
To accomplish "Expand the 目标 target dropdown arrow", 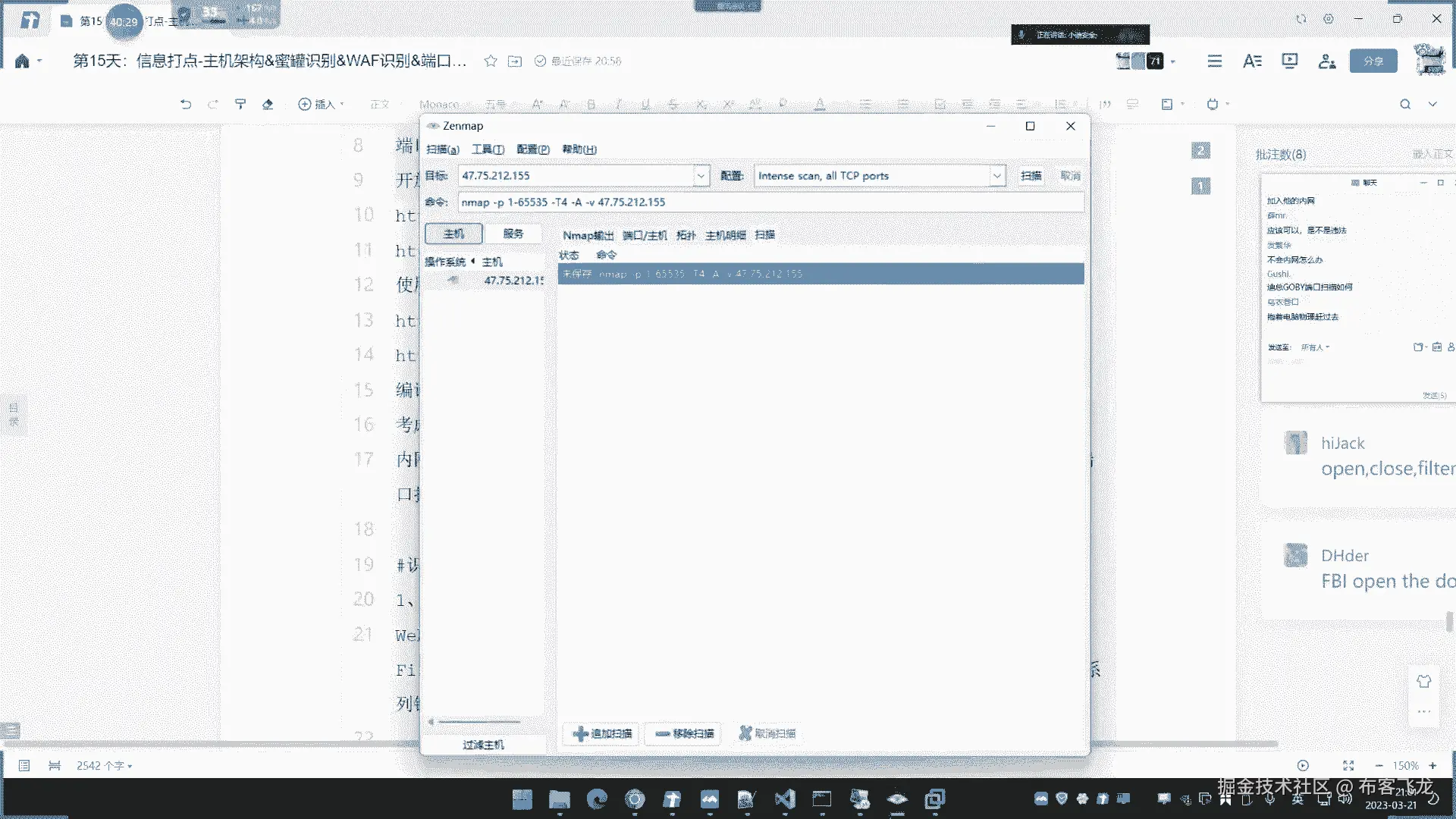I will pos(701,175).
